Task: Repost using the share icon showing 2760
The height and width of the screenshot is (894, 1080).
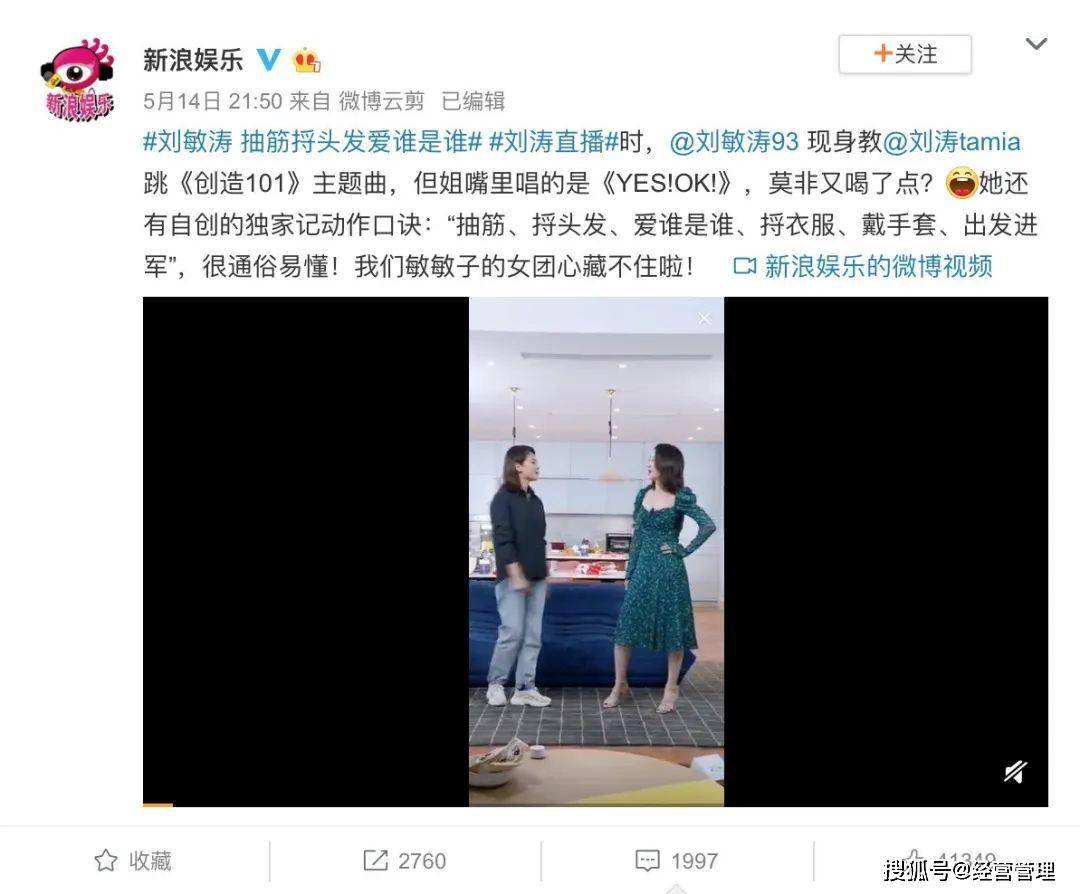Action: tap(404, 860)
